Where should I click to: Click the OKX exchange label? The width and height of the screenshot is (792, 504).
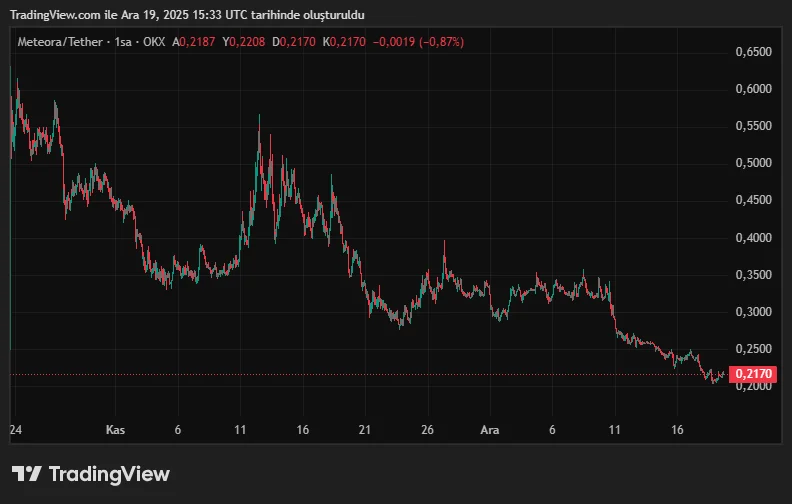coord(156,42)
